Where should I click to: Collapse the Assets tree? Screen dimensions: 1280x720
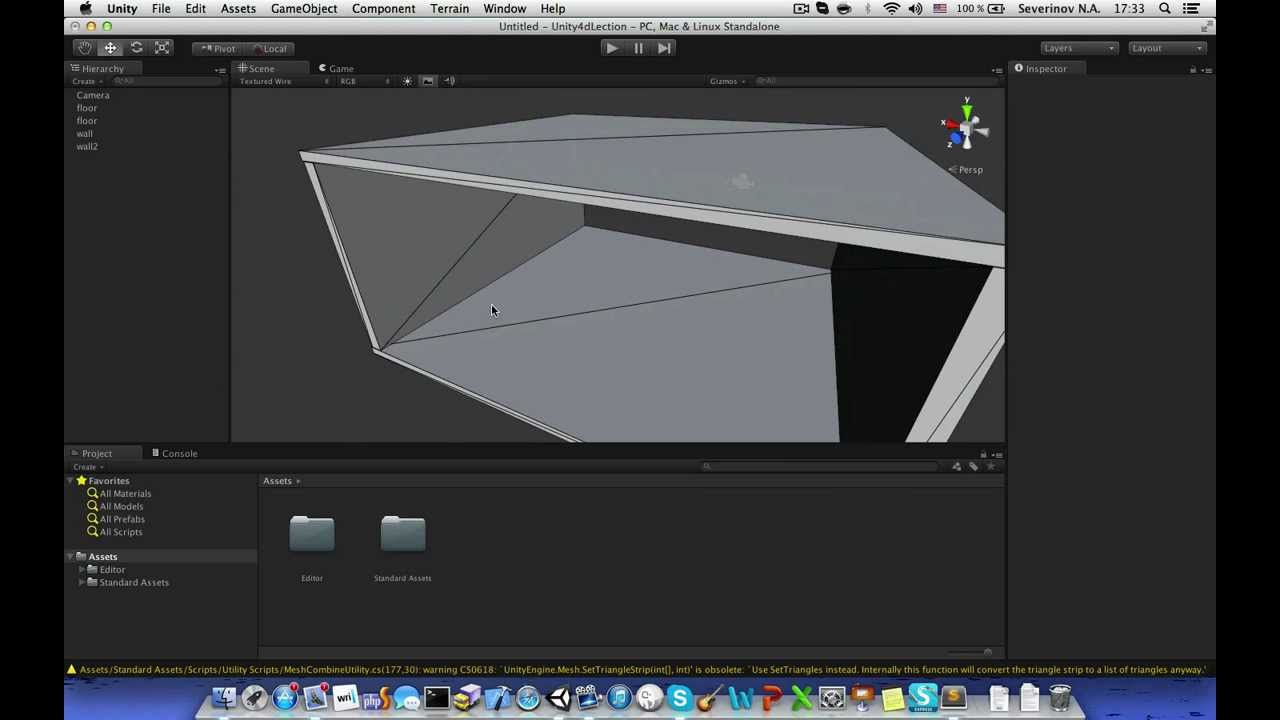pos(70,557)
